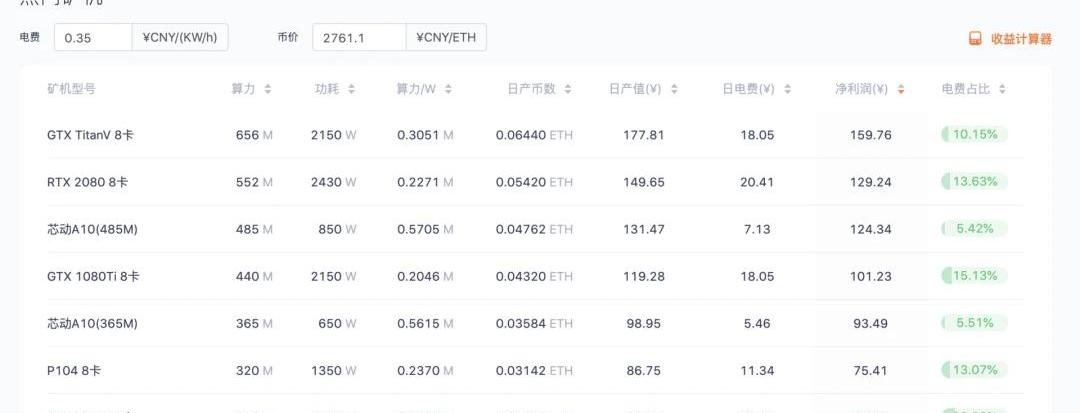Click the orange calculator icon
This screenshot has width=1080, height=413.
click(x=975, y=39)
